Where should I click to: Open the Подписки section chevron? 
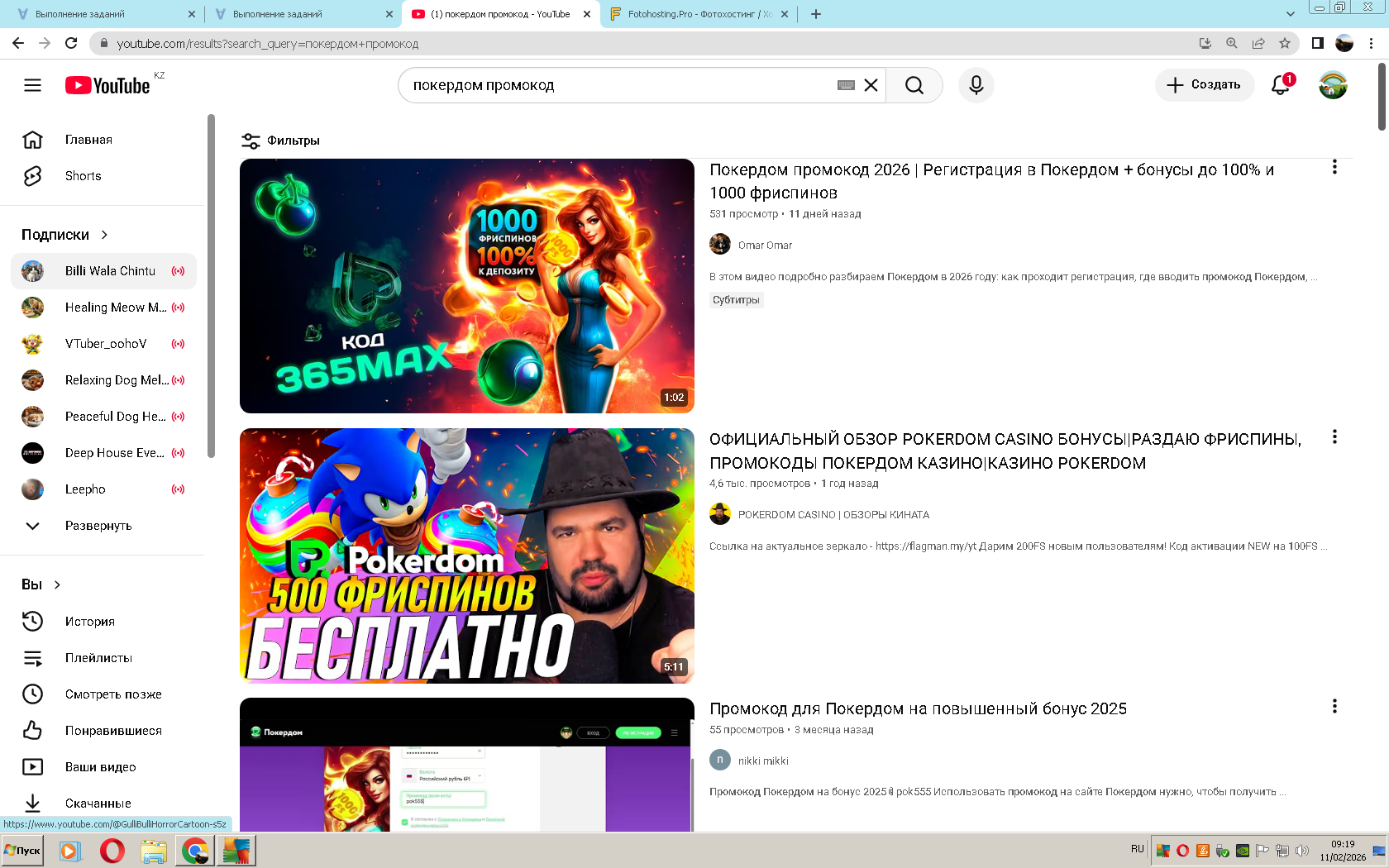point(104,235)
